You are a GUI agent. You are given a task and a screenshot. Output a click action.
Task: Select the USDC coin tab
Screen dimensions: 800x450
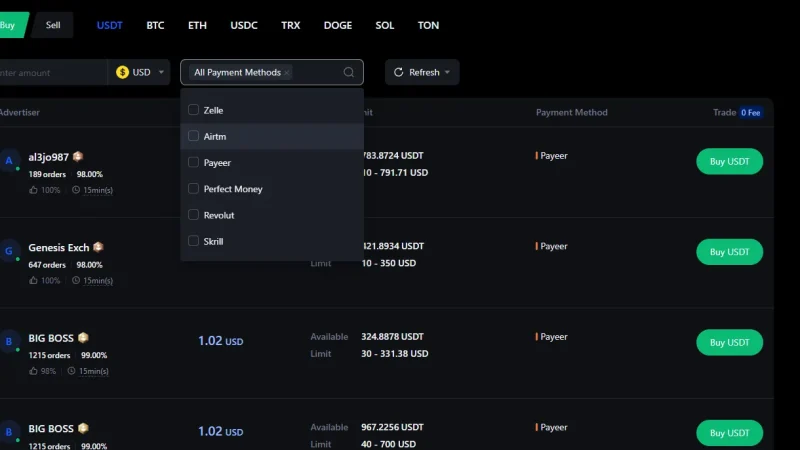[x=244, y=26]
